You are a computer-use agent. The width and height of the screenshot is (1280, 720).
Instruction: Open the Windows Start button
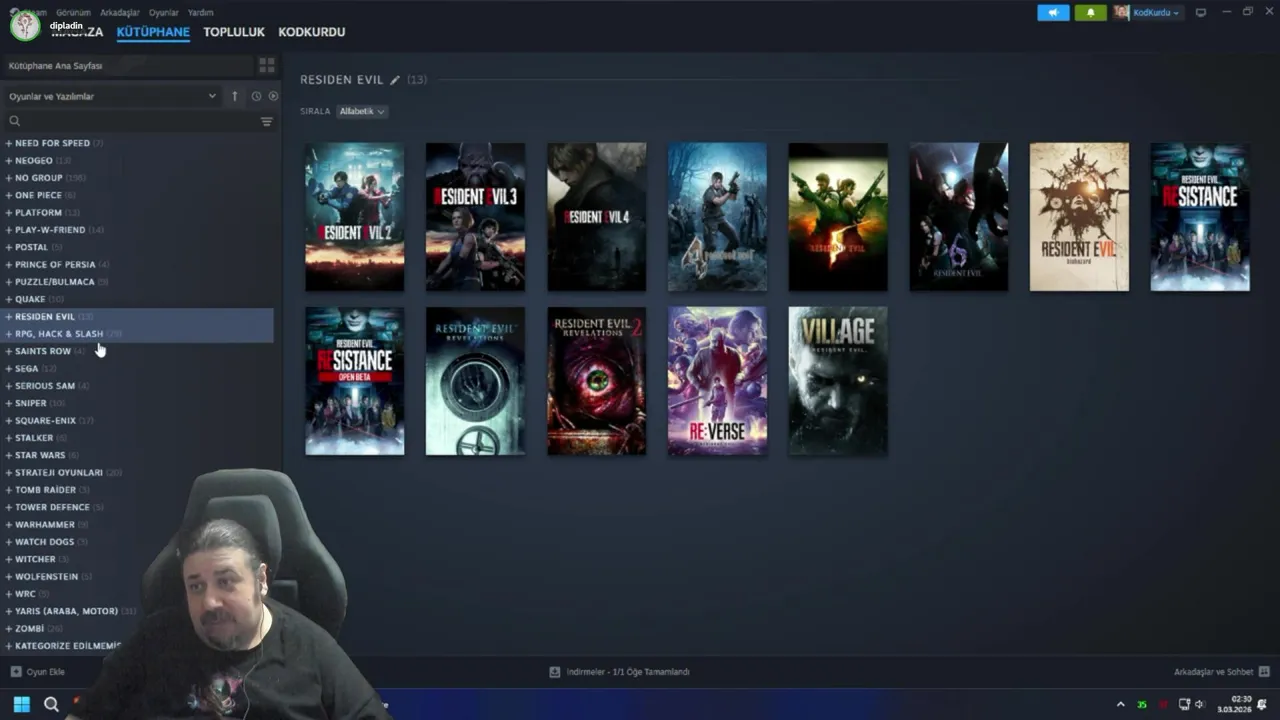tap(21, 704)
